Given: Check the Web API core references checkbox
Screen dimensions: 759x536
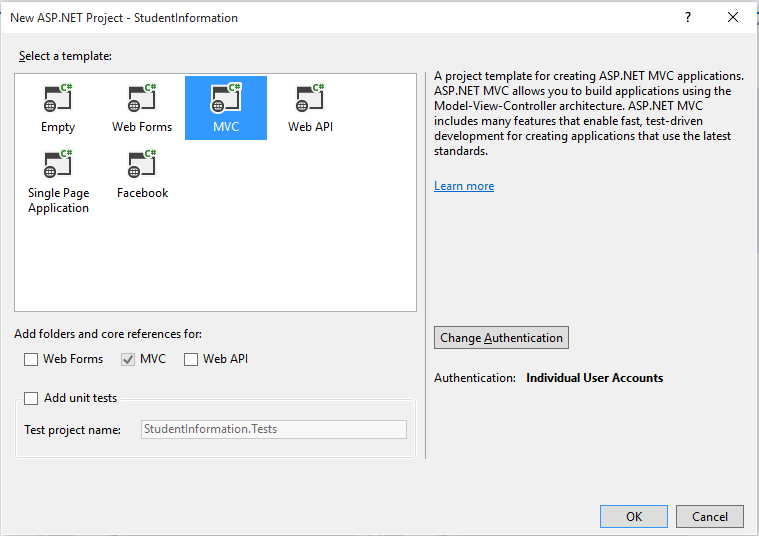Looking at the screenshot, I should [x=191, y=359].
